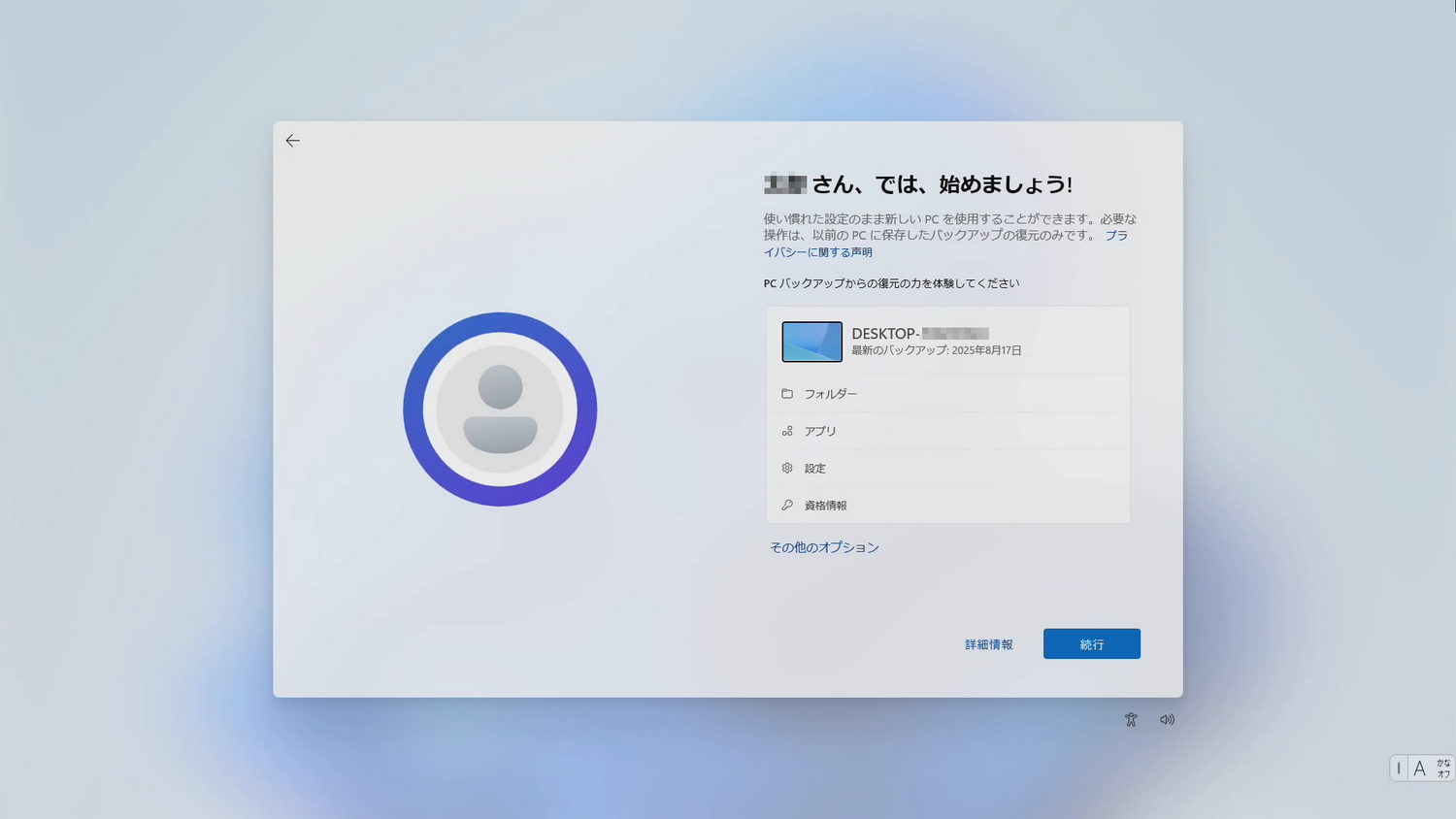The height and width of the screenshot is (819, 1456).
Task: Select the DESKTOP backup entry
Action: [x=948, y=342]
